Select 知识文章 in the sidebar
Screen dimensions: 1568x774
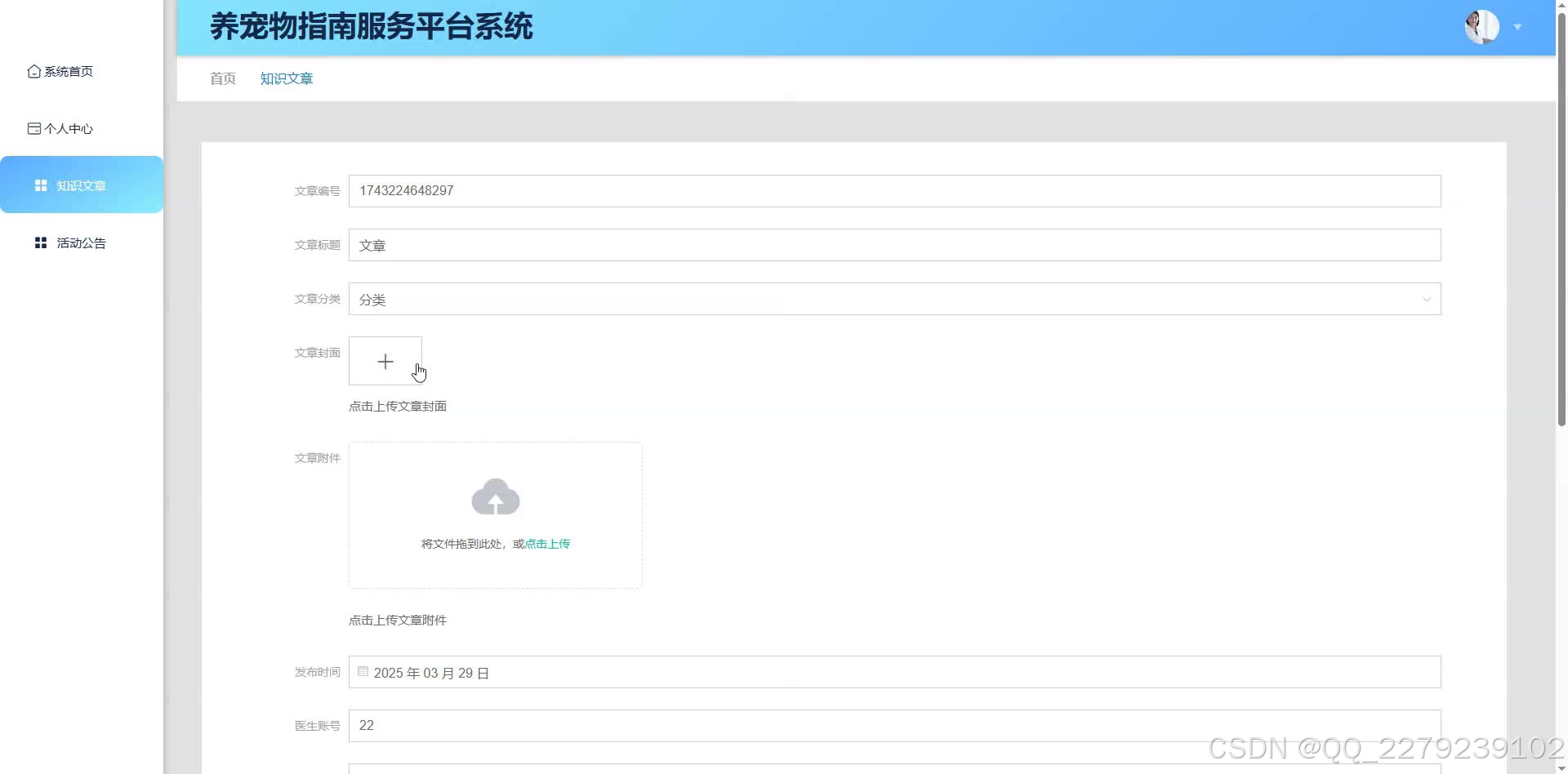click(81, 185)
